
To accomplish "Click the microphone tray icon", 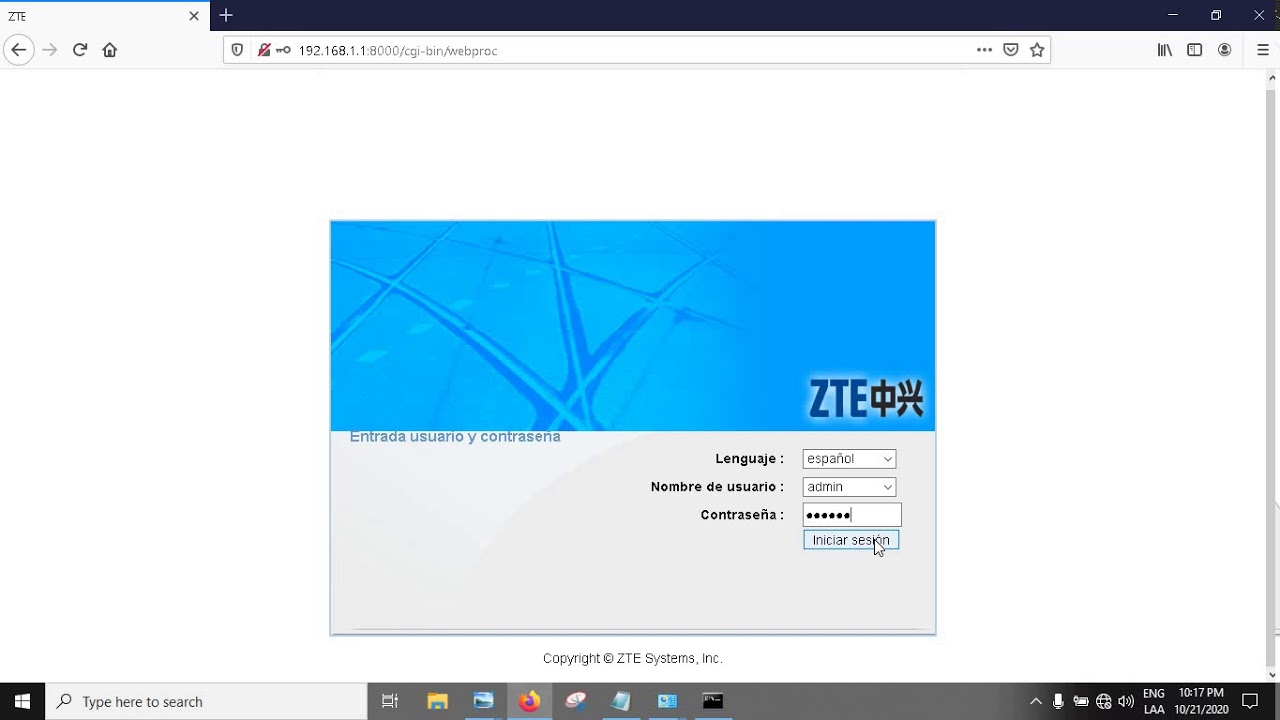I will coord(1058,701).
